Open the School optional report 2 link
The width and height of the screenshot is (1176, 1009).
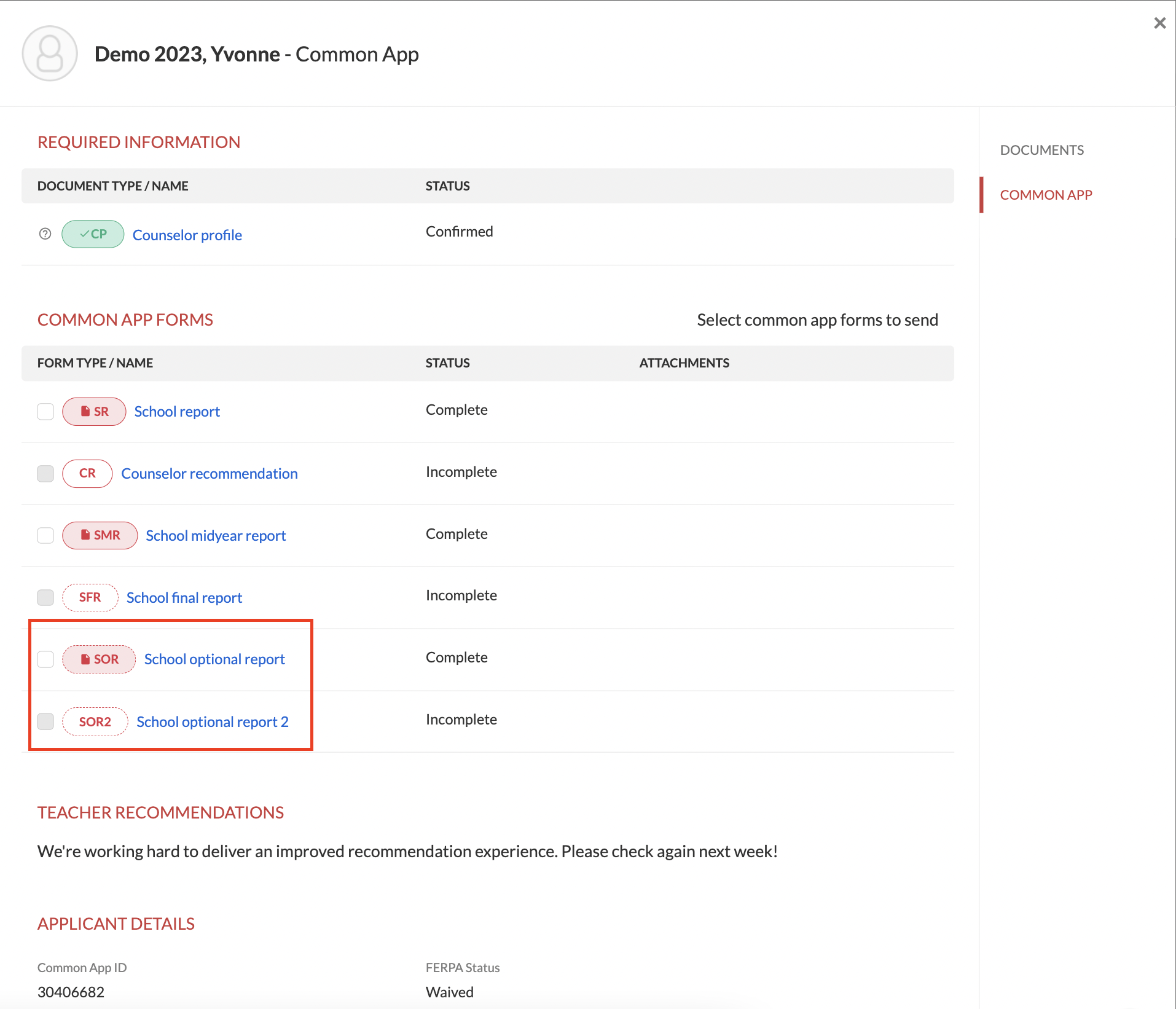point(213,722)
